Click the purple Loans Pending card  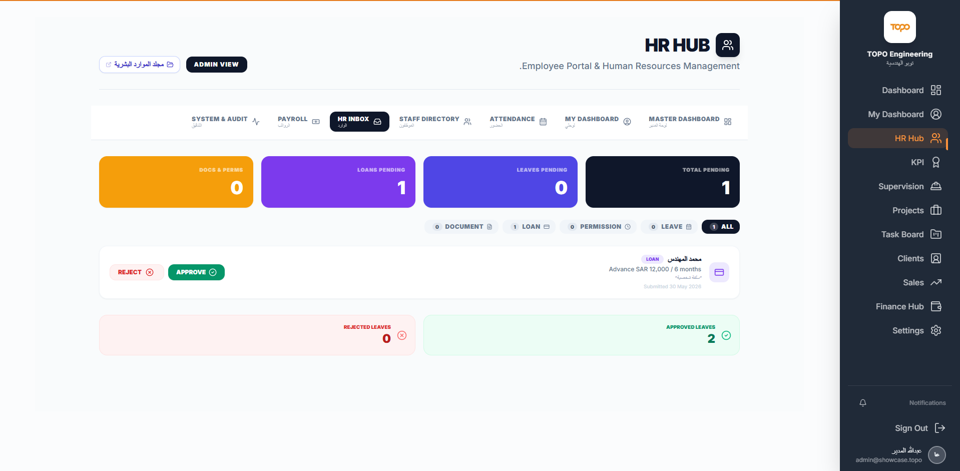tap(338, 182)
